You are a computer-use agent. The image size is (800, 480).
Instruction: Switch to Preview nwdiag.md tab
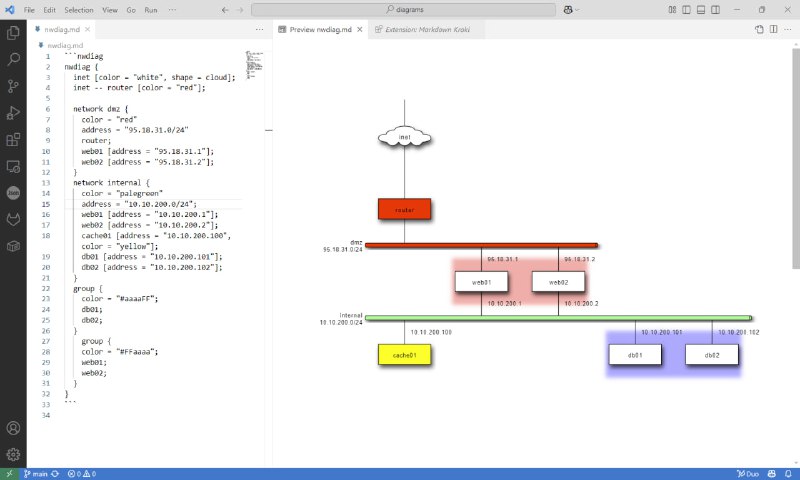click(x=320, y=30)
